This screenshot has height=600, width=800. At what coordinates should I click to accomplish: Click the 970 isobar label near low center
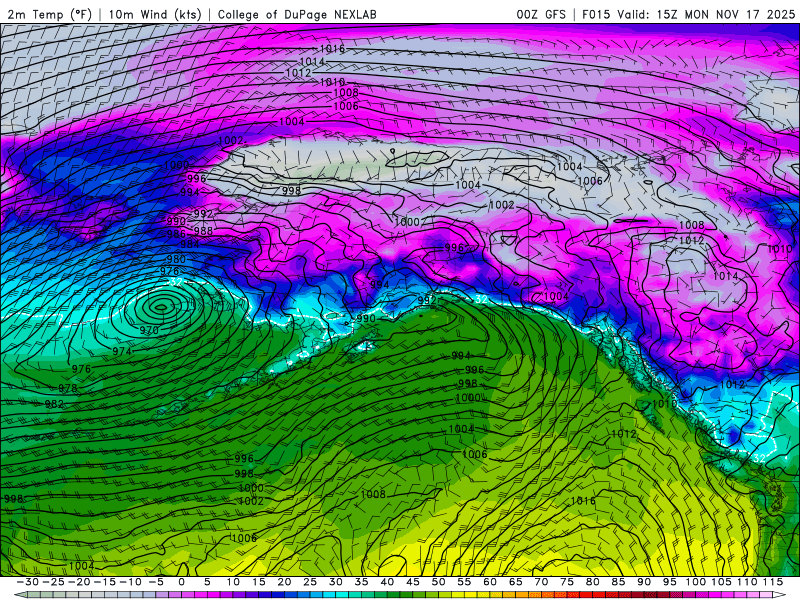tap(149, 331)
